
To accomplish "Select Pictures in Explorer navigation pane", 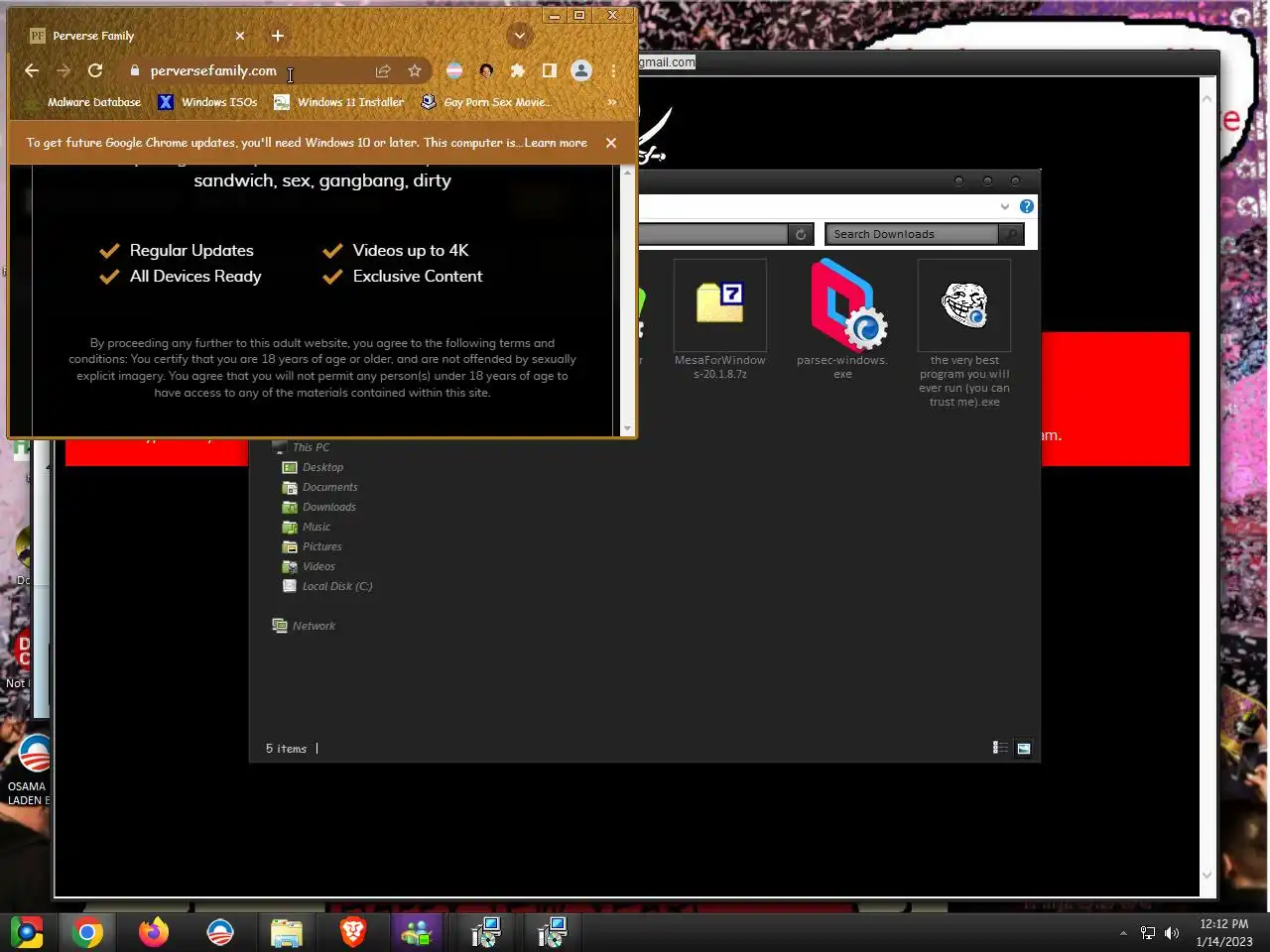I will [x=312, y=546].
